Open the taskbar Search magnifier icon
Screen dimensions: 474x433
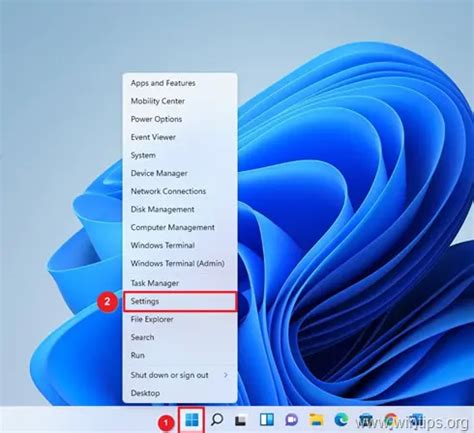coord(217,419)
